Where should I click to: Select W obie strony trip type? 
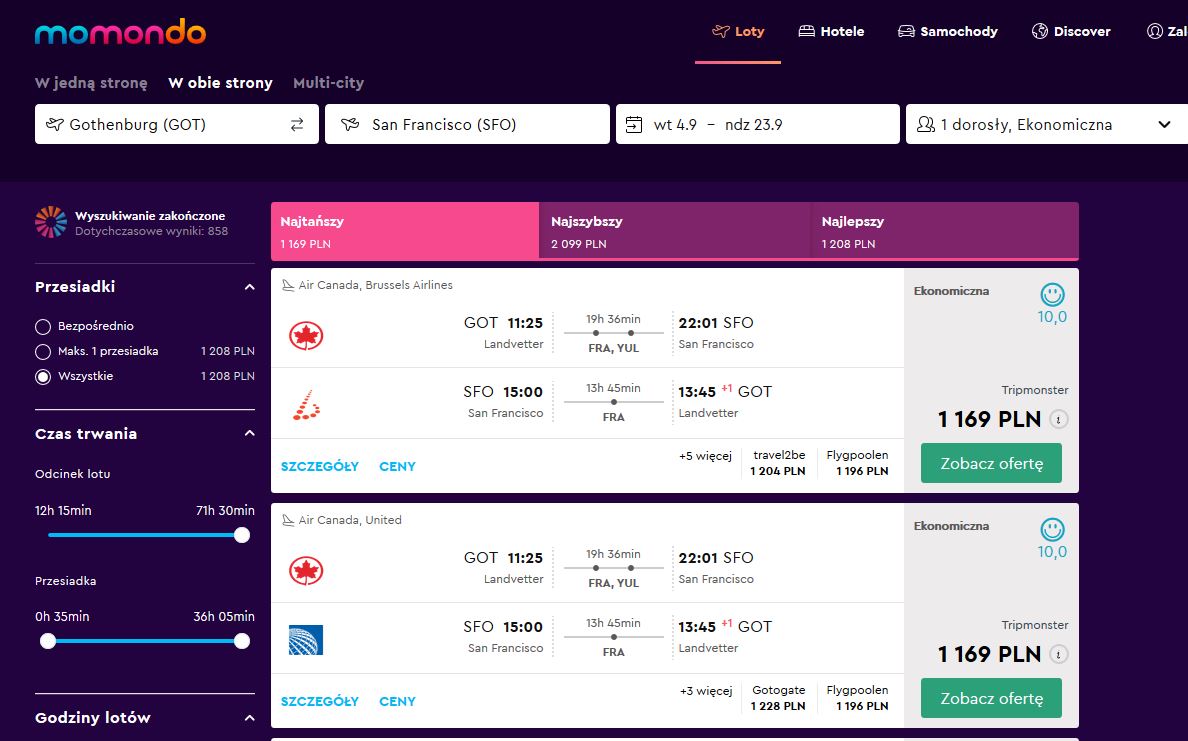[x=220, y=83]
